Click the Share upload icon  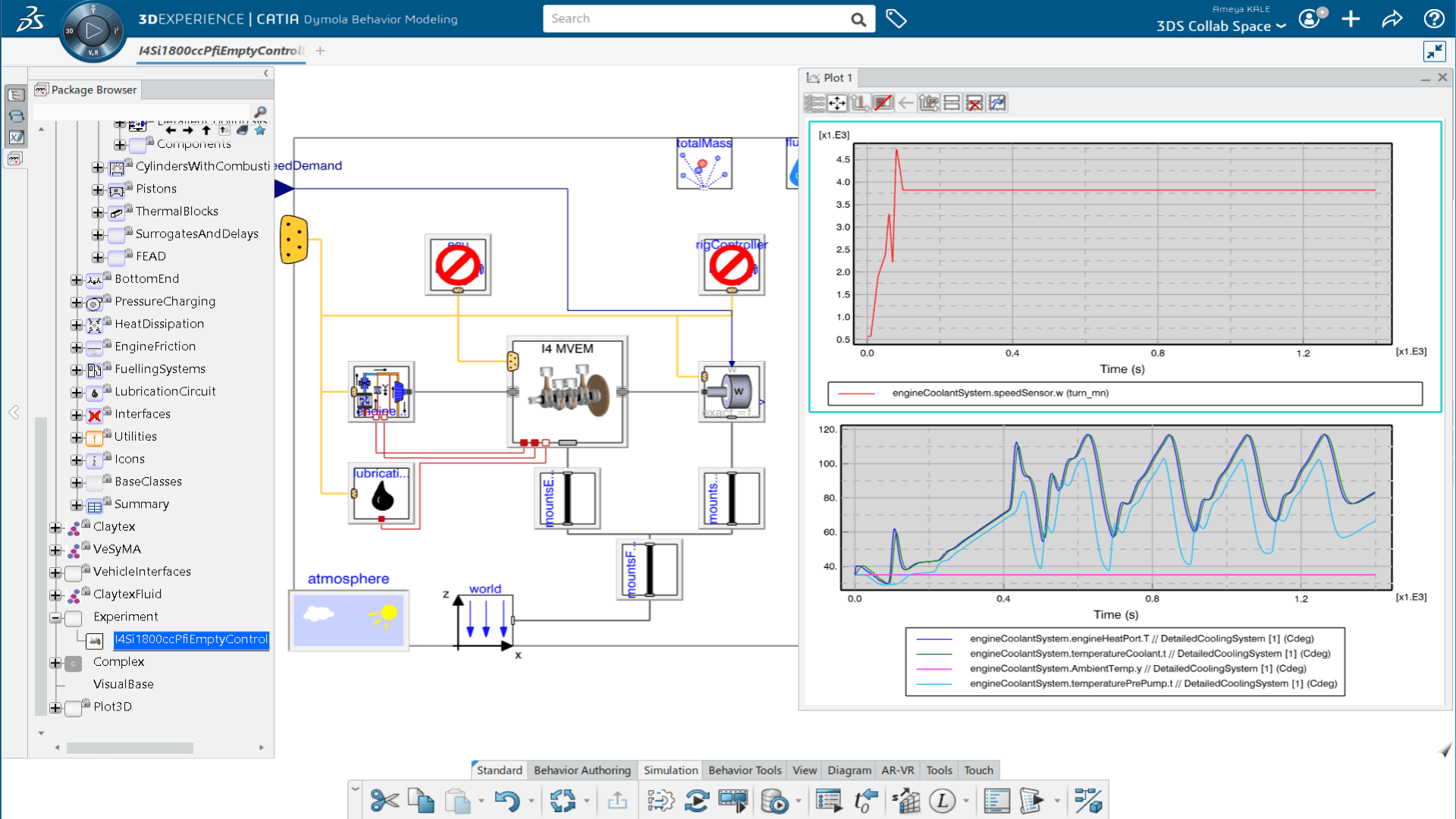point(617,800)
